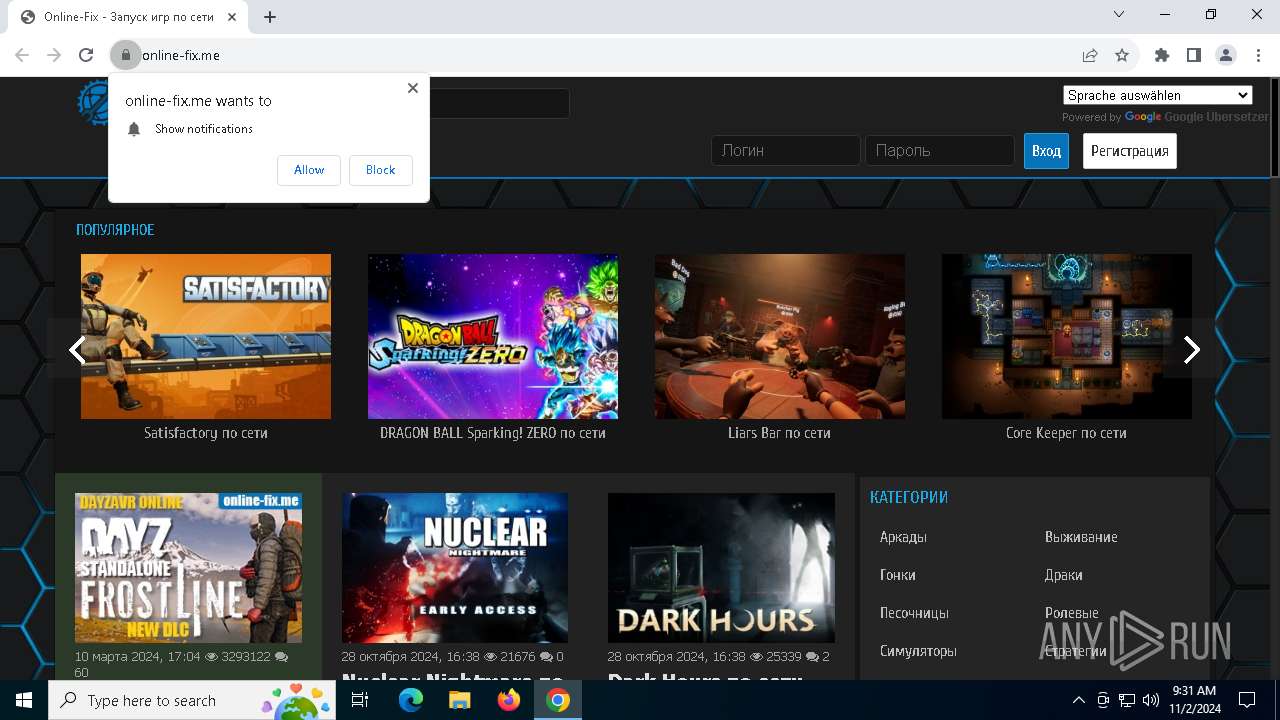Screen dimensions: 1280x720
Task: Open the Chrome profile avatar
Action: (1226, 55)
